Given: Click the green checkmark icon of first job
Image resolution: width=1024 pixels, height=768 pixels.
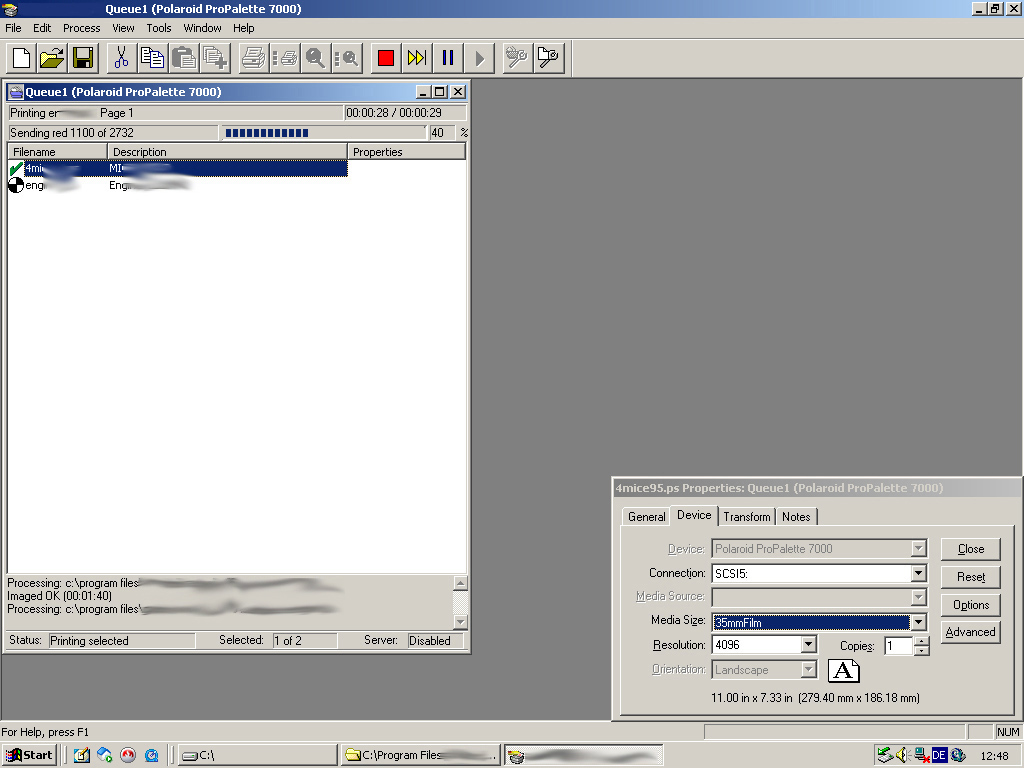Looking at the screenshot, I should click(16, 168).
